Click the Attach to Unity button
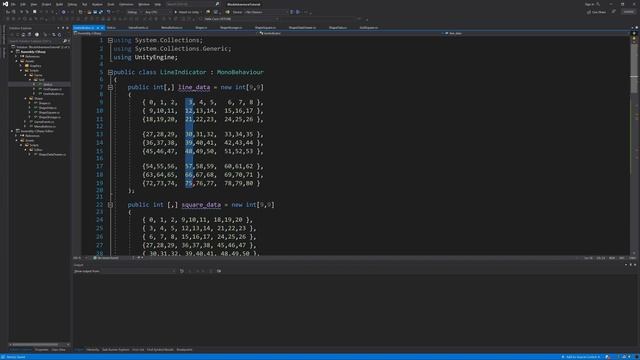The width and height of the screenshot is (640, 360). (188, 12)
